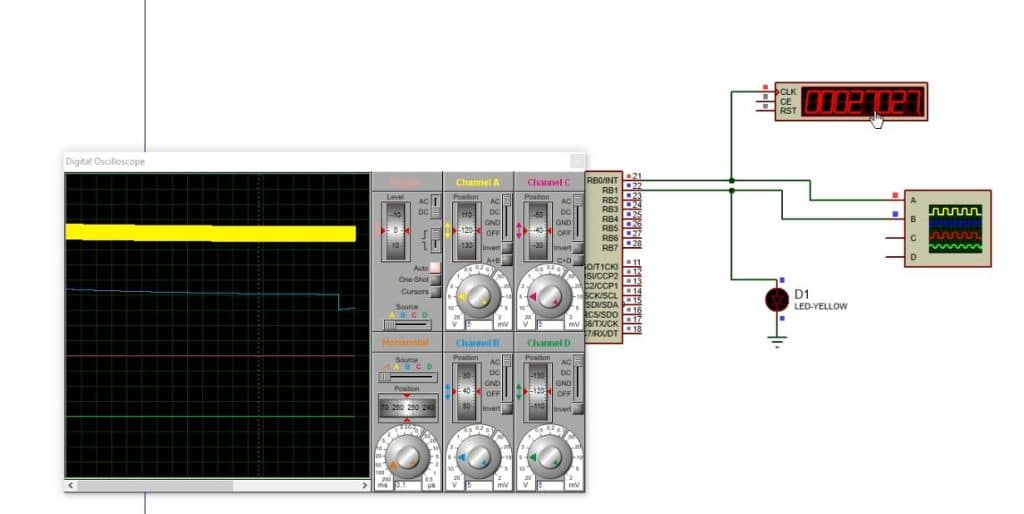The height and width of the screenshot is (514, 1024).
Task: Adjust Channel A coupling slider
Action: 507,217
